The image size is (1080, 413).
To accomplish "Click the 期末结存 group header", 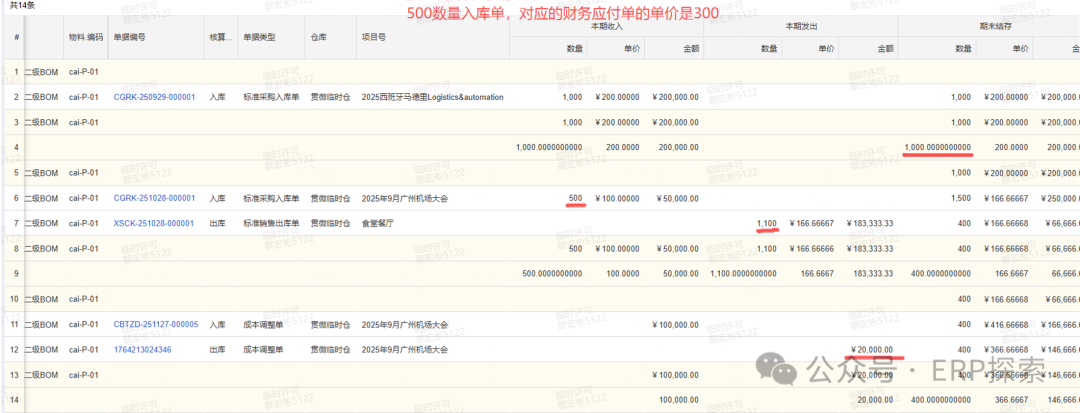I will [988, 26].
